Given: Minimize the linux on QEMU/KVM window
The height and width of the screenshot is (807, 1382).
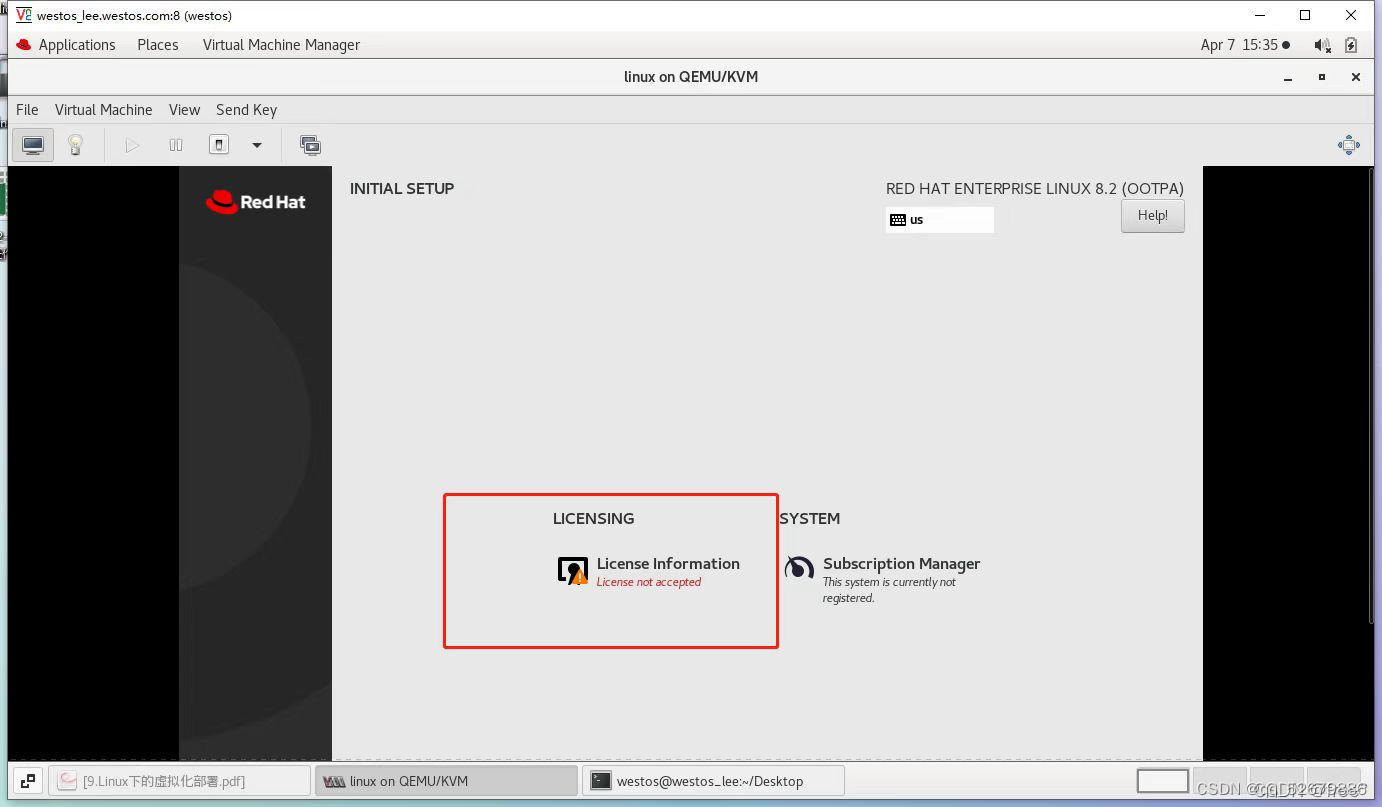Looking at the screenshot, I should pyautogui.click(x=1289, y=77).
